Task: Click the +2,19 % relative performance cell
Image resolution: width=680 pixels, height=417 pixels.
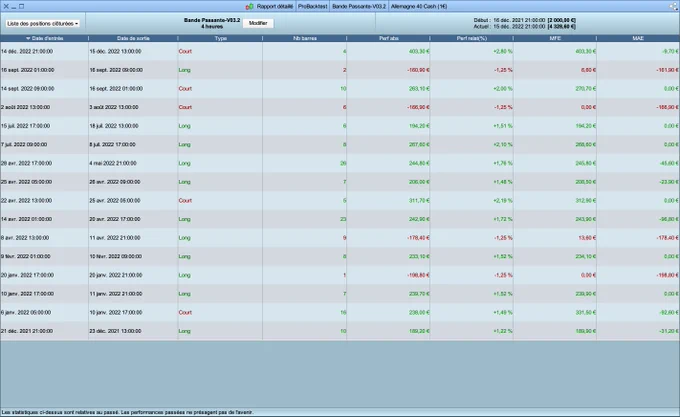Action: (503, 201)
